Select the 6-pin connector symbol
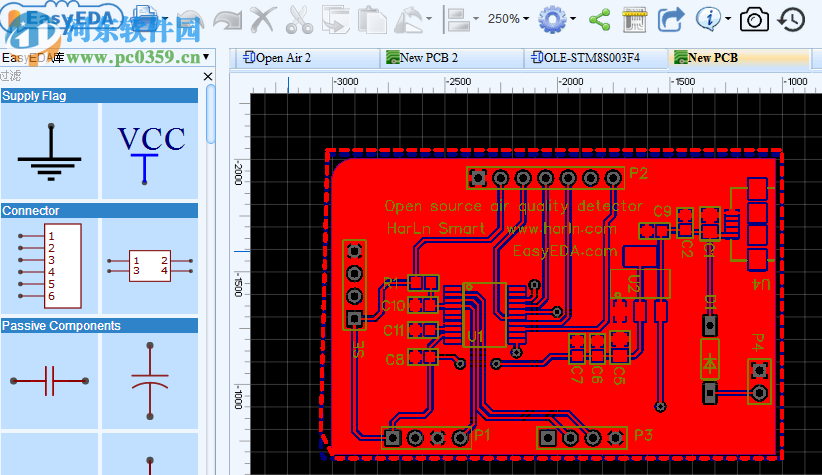The width and height of the screenshot is (822, 475). point(49,265)
